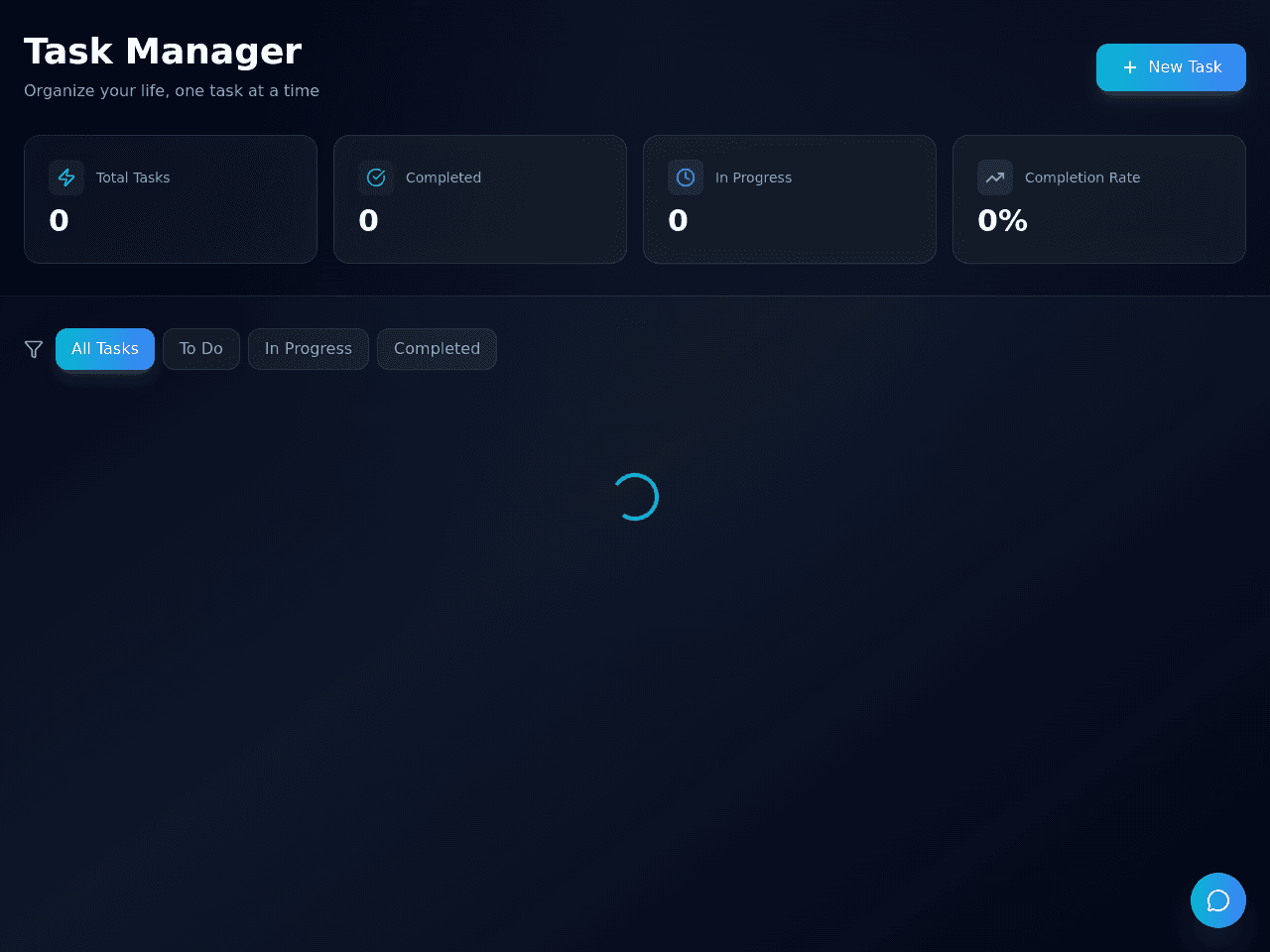Click the lightning bolt icon in Total Tasks
Viewport: 1270px width, 952px height.
[x=66, y=178]
